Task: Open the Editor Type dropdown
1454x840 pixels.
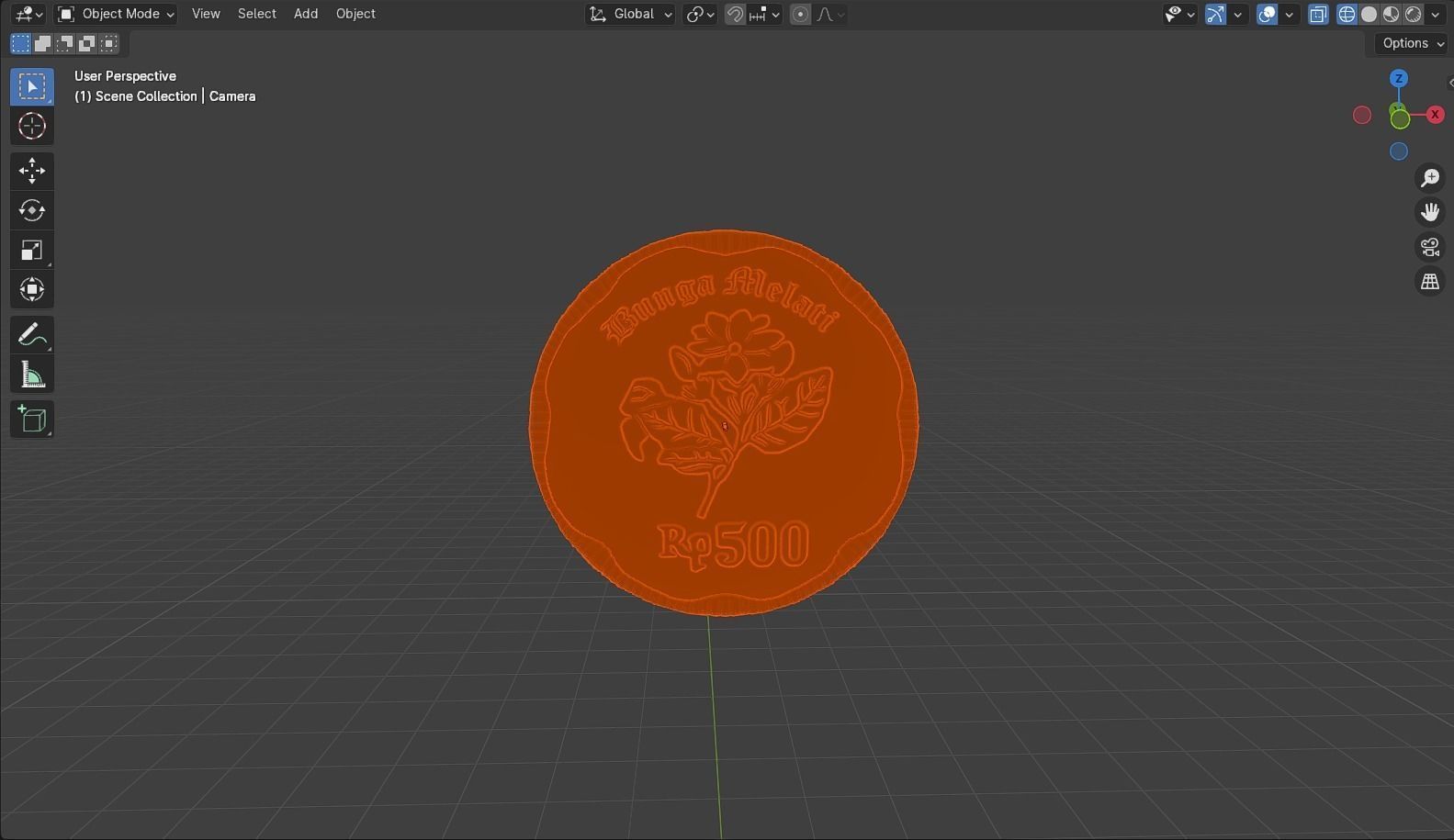Action: (x=28, y=14)
